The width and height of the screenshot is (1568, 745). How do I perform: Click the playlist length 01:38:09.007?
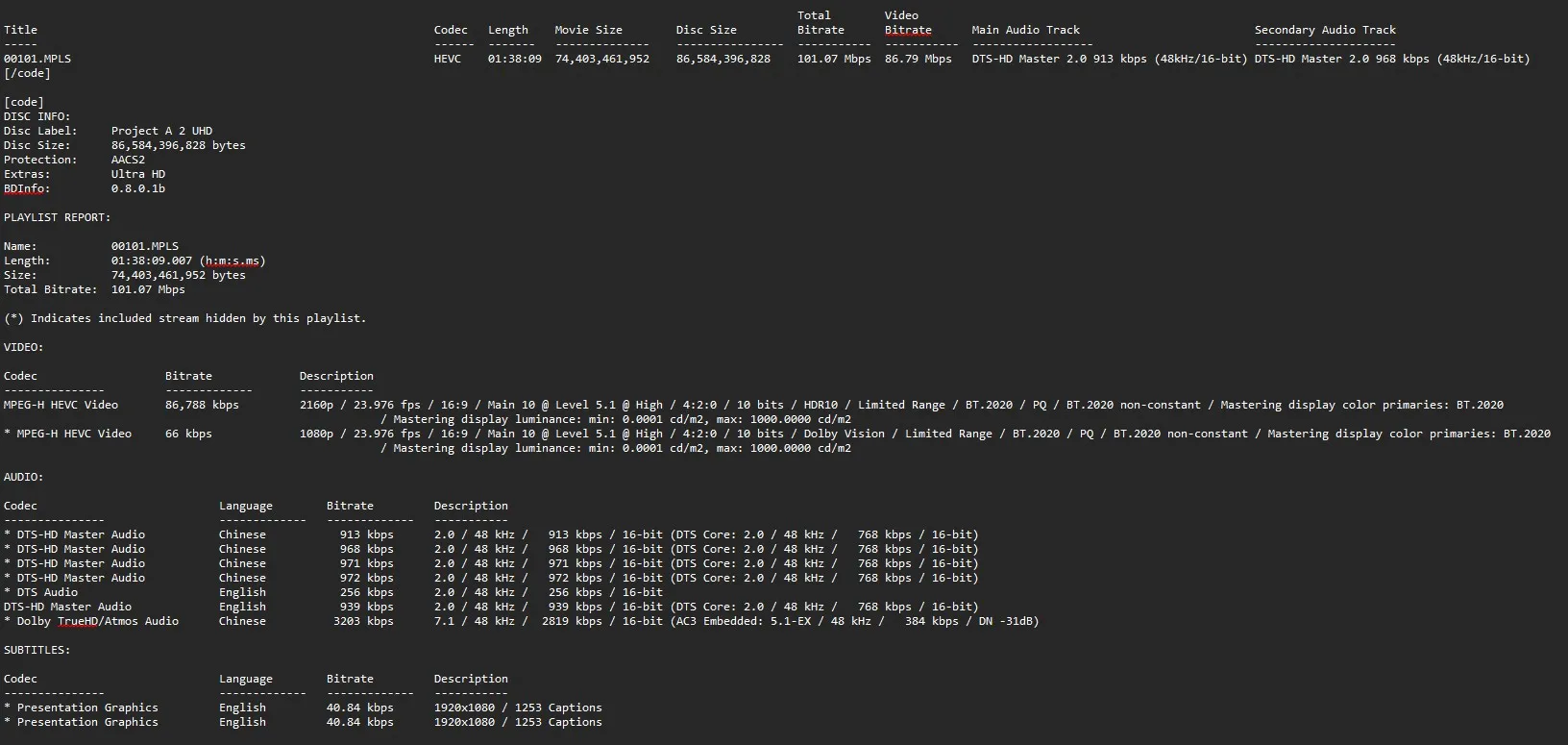(151, 261)
